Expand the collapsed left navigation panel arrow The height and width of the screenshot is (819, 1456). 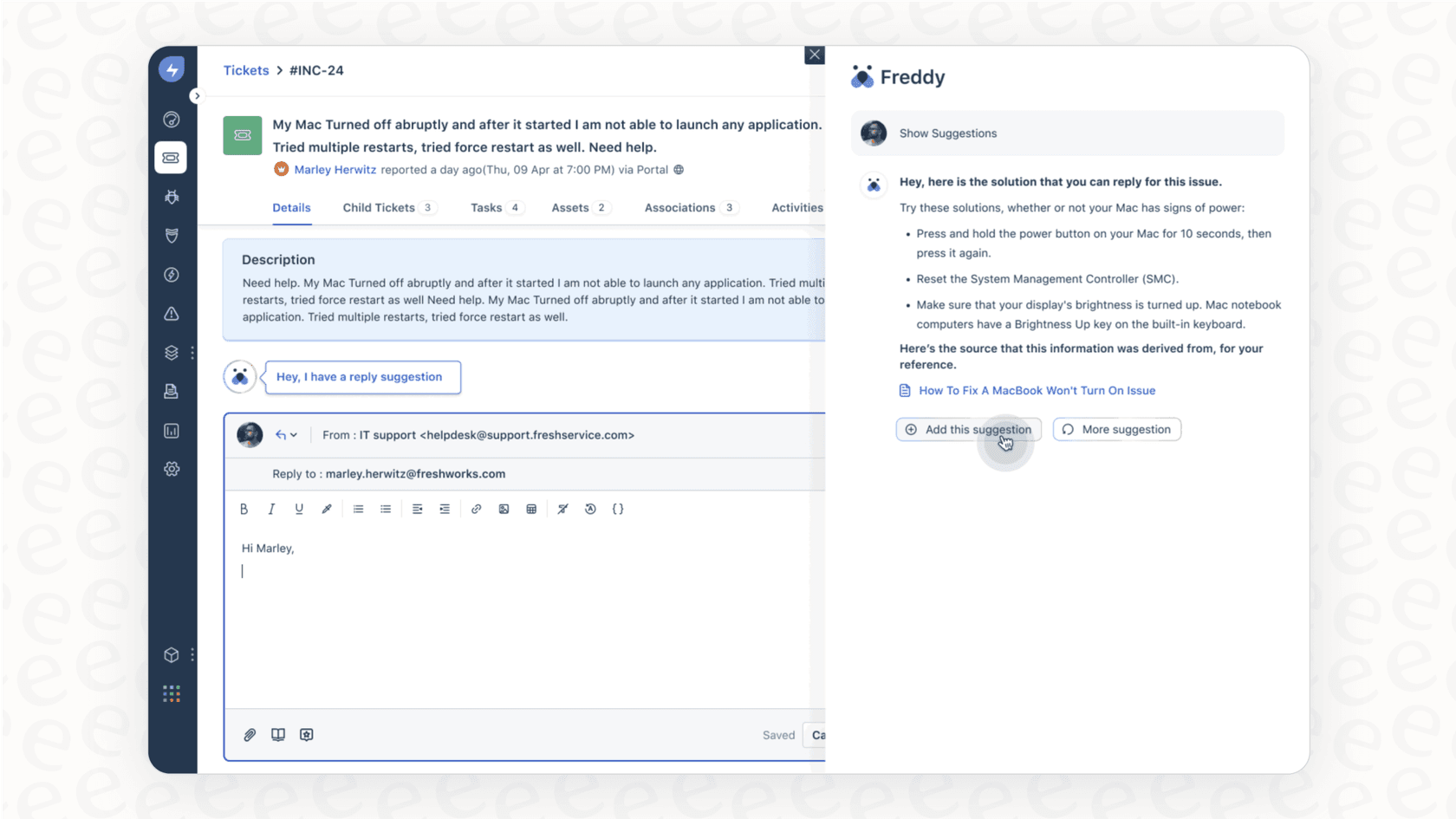pos(197,95)
